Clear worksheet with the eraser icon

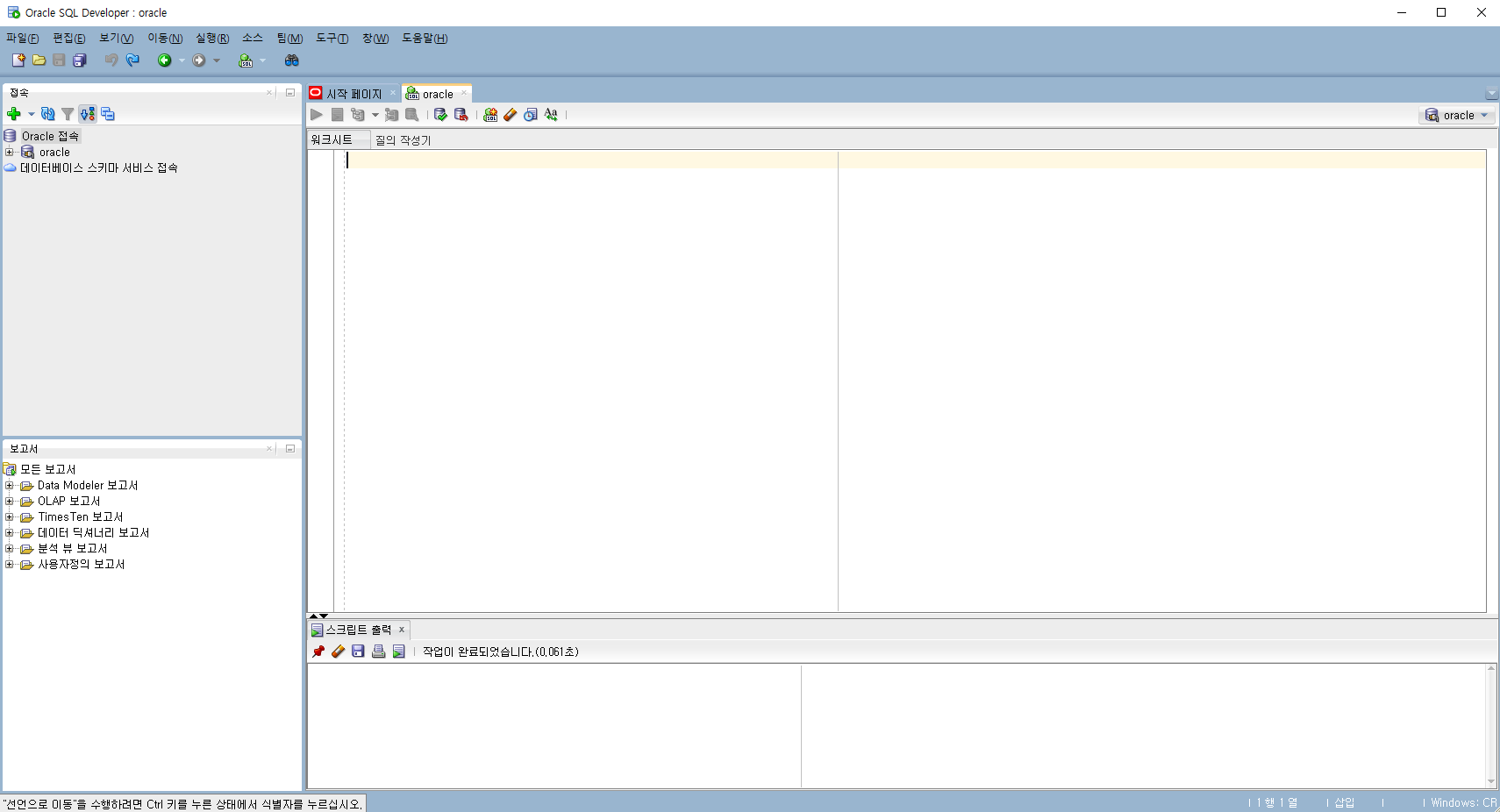point(511,115)
